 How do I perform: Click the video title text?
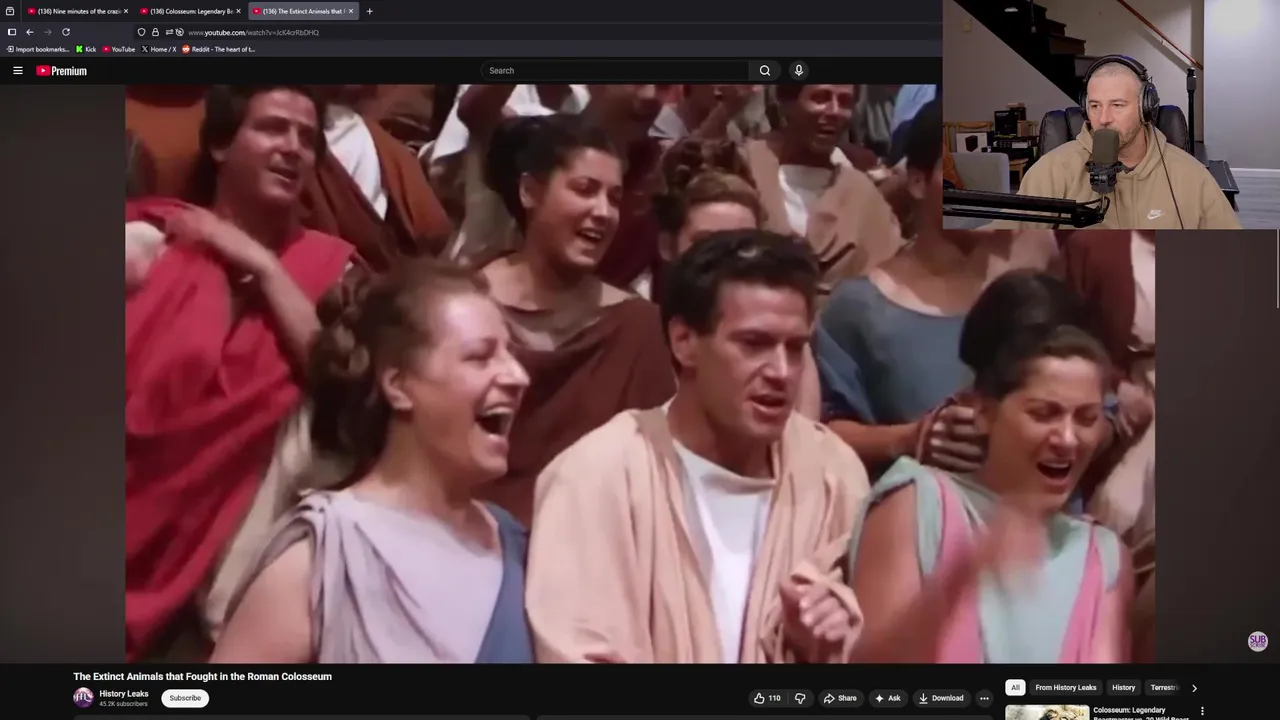point(202,676)
